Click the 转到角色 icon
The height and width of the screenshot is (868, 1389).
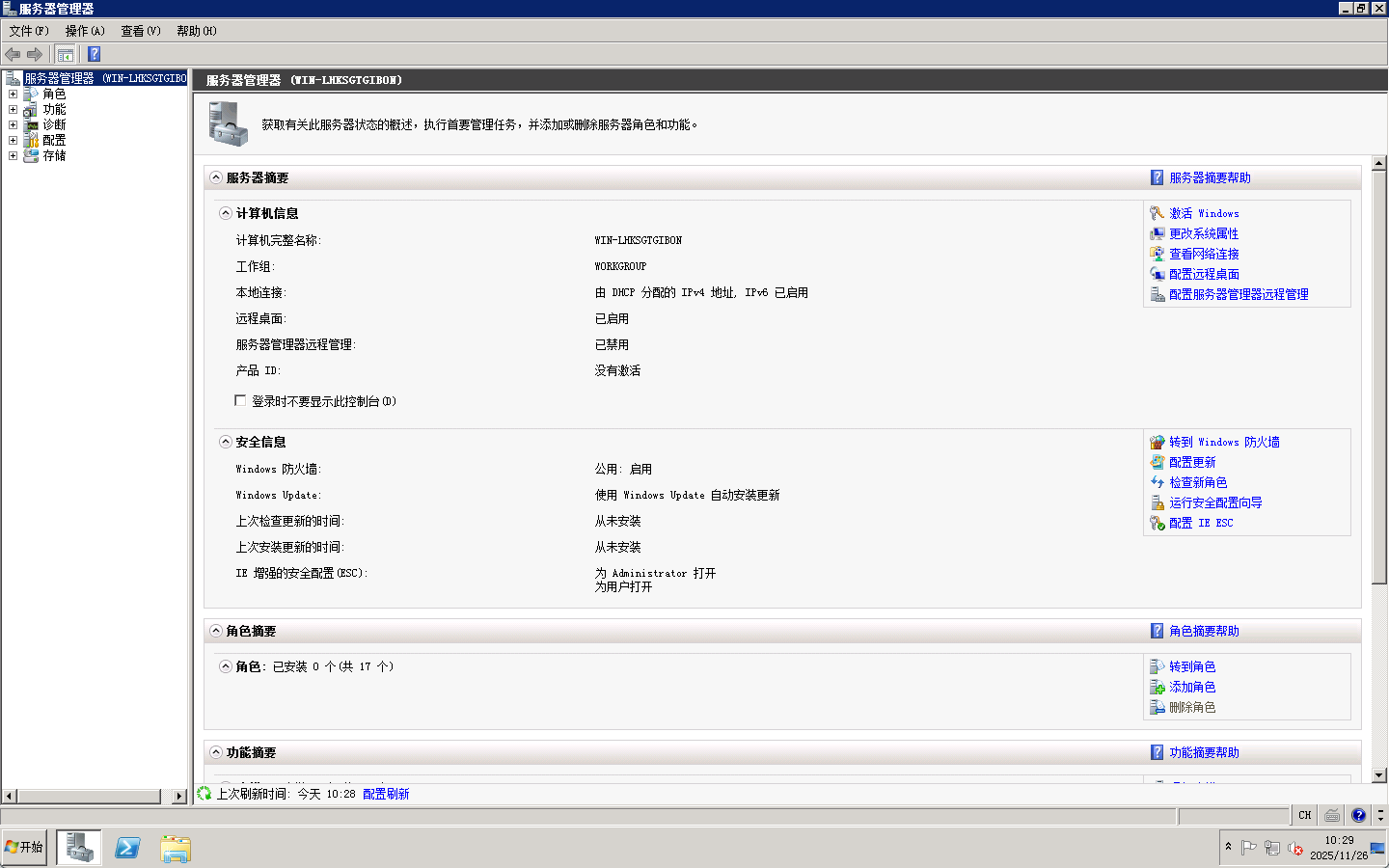click(1157, 666)
